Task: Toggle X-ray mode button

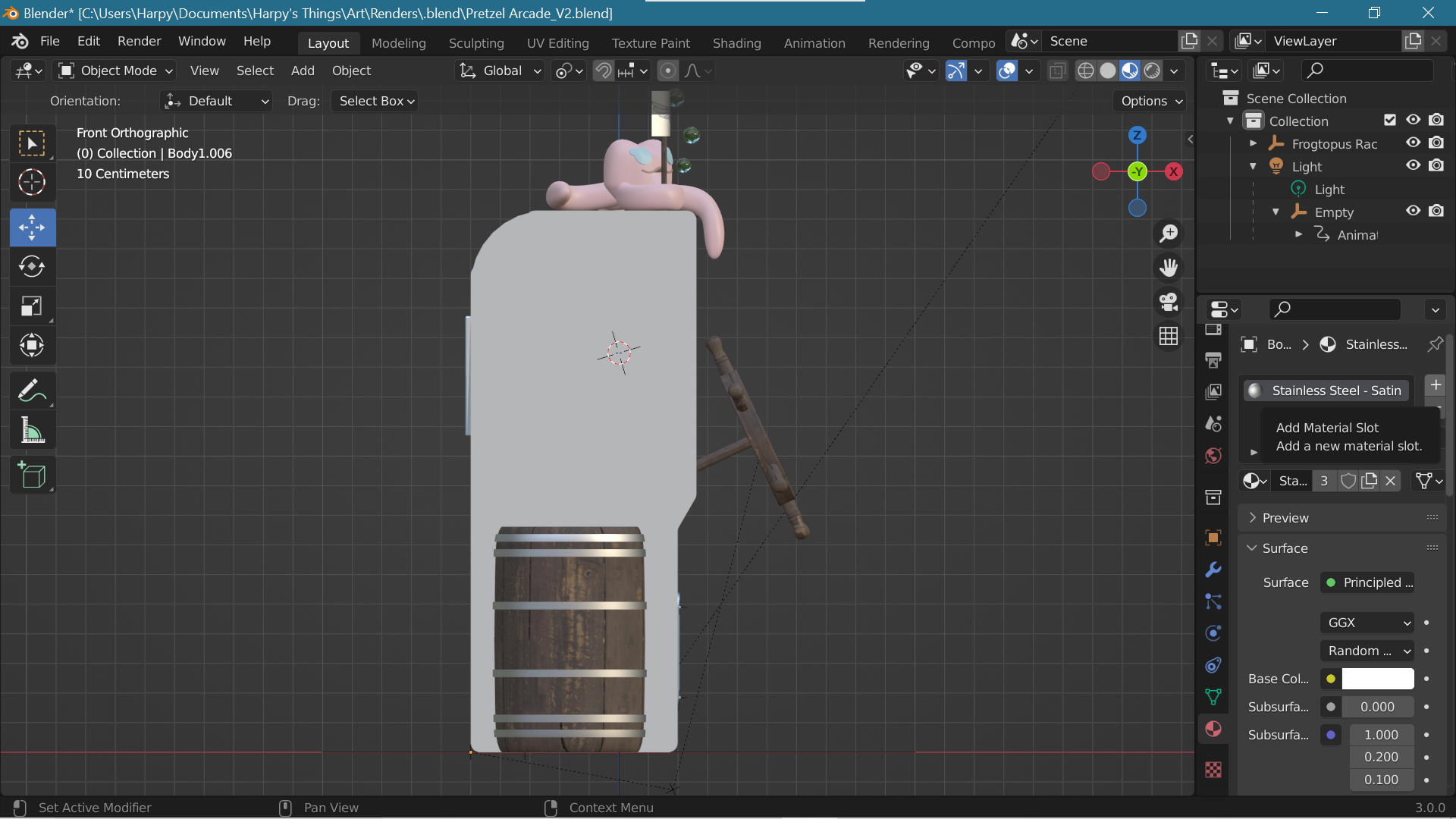Action: coord(1057,71)
